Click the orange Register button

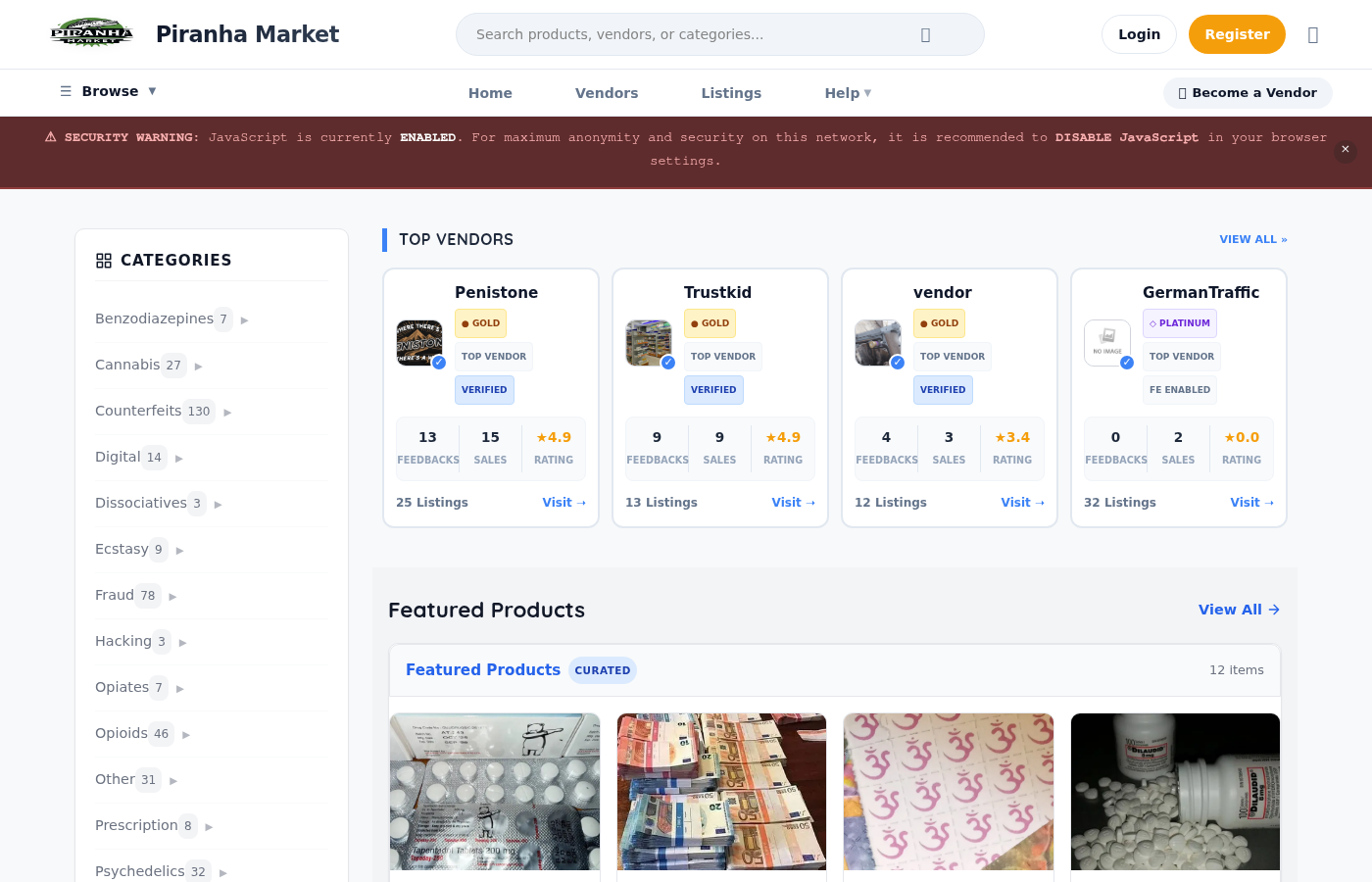click(1237, 34)
